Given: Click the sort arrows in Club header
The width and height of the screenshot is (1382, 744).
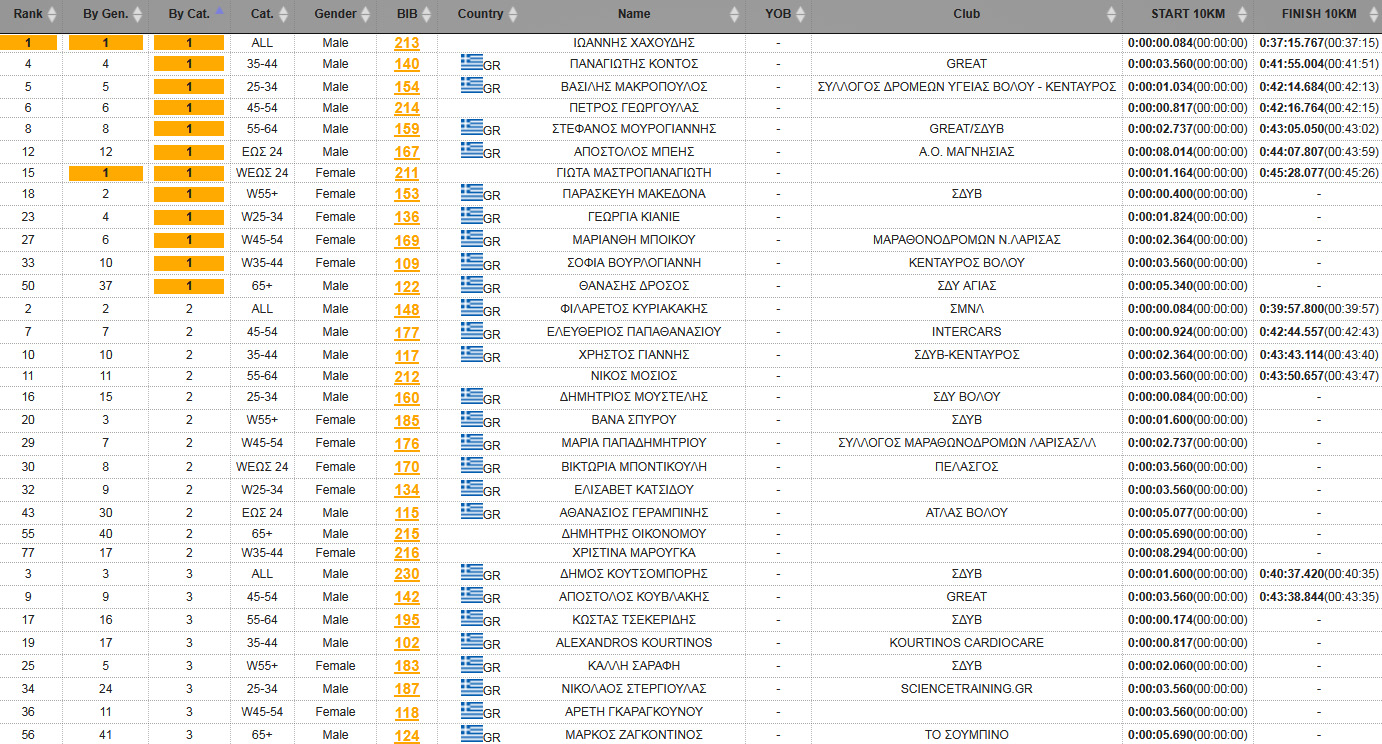Looking at the screenshot, I should click(x=1111, y=14).
